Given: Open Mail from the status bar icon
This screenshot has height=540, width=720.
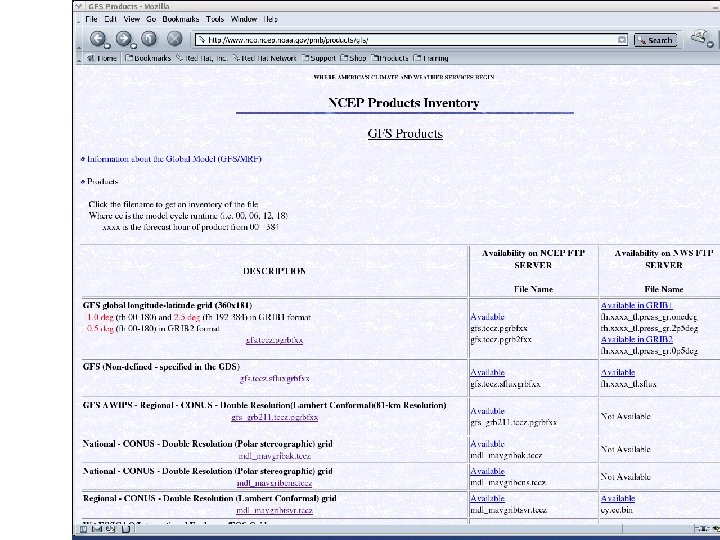Looking at the screenshot, I should 97,529.
